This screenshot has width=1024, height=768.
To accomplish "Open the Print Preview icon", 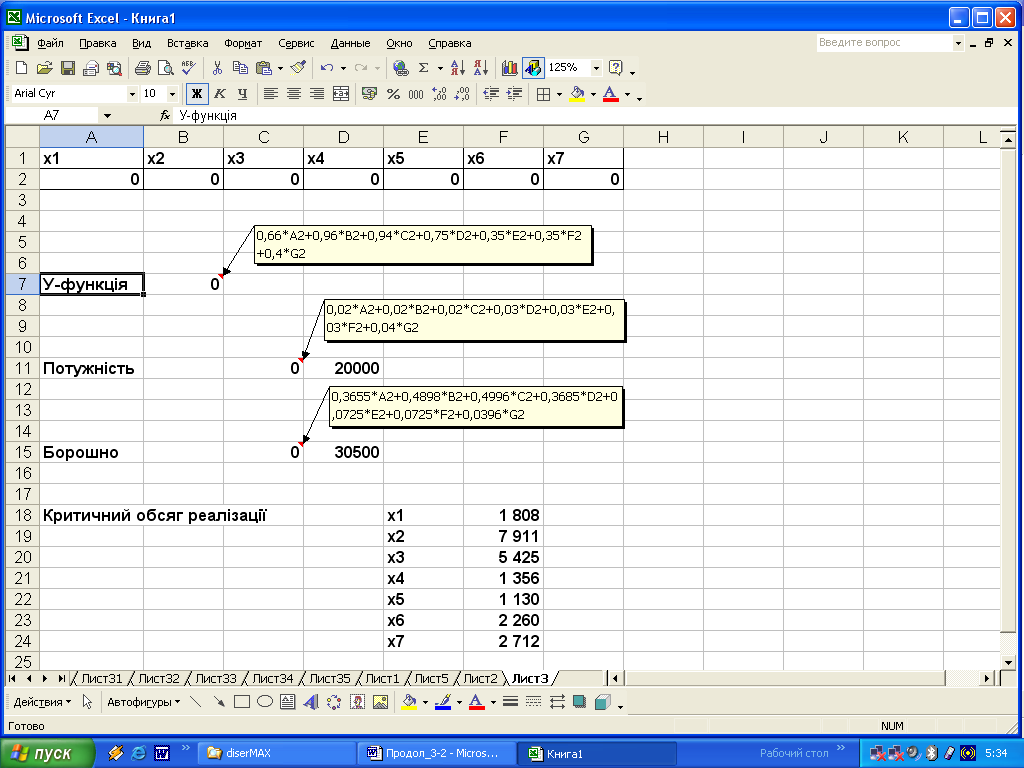I will click(165, 68).
